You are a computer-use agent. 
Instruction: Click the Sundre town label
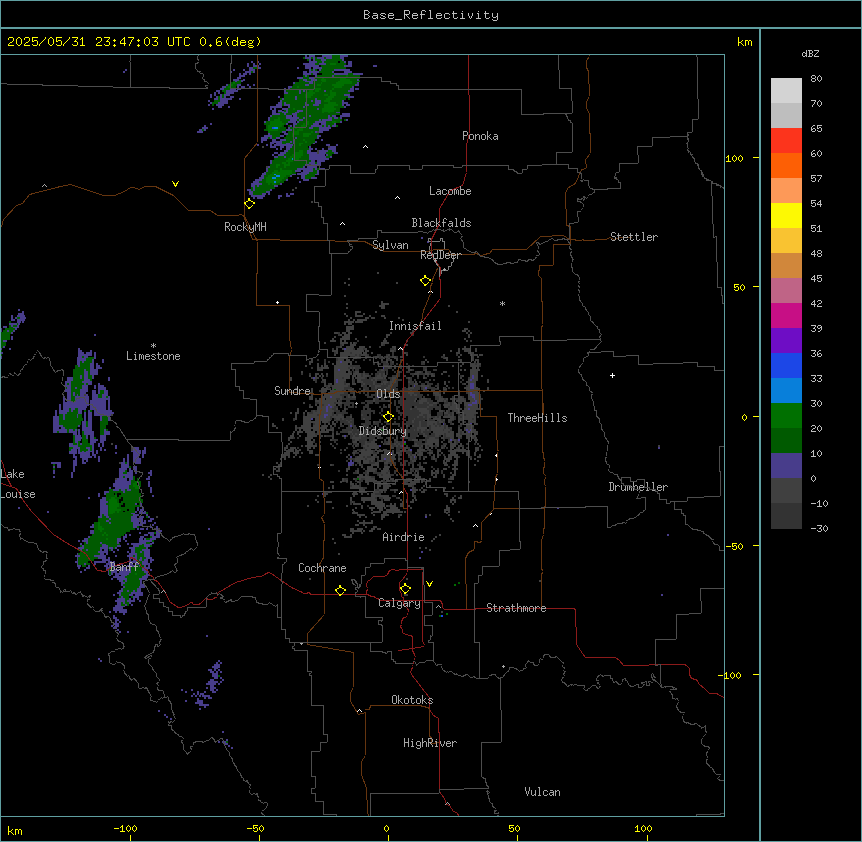292,391
